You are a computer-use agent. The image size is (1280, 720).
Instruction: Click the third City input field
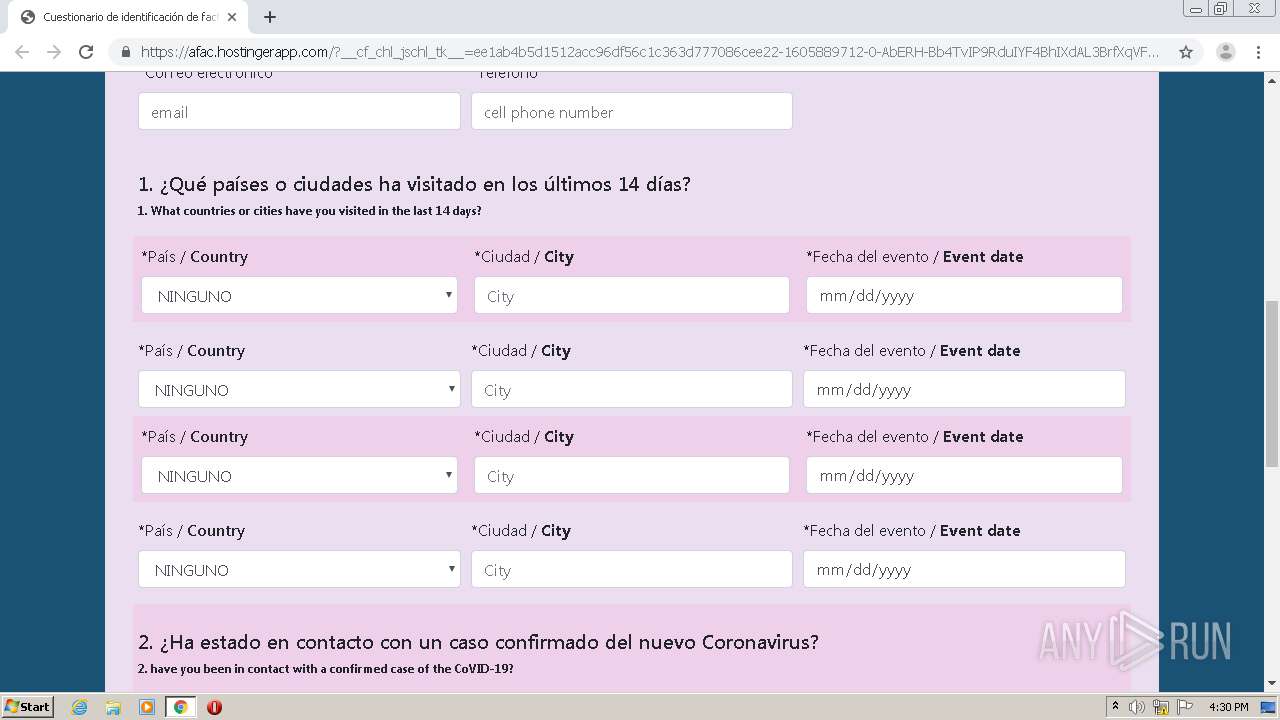[632, 475]
